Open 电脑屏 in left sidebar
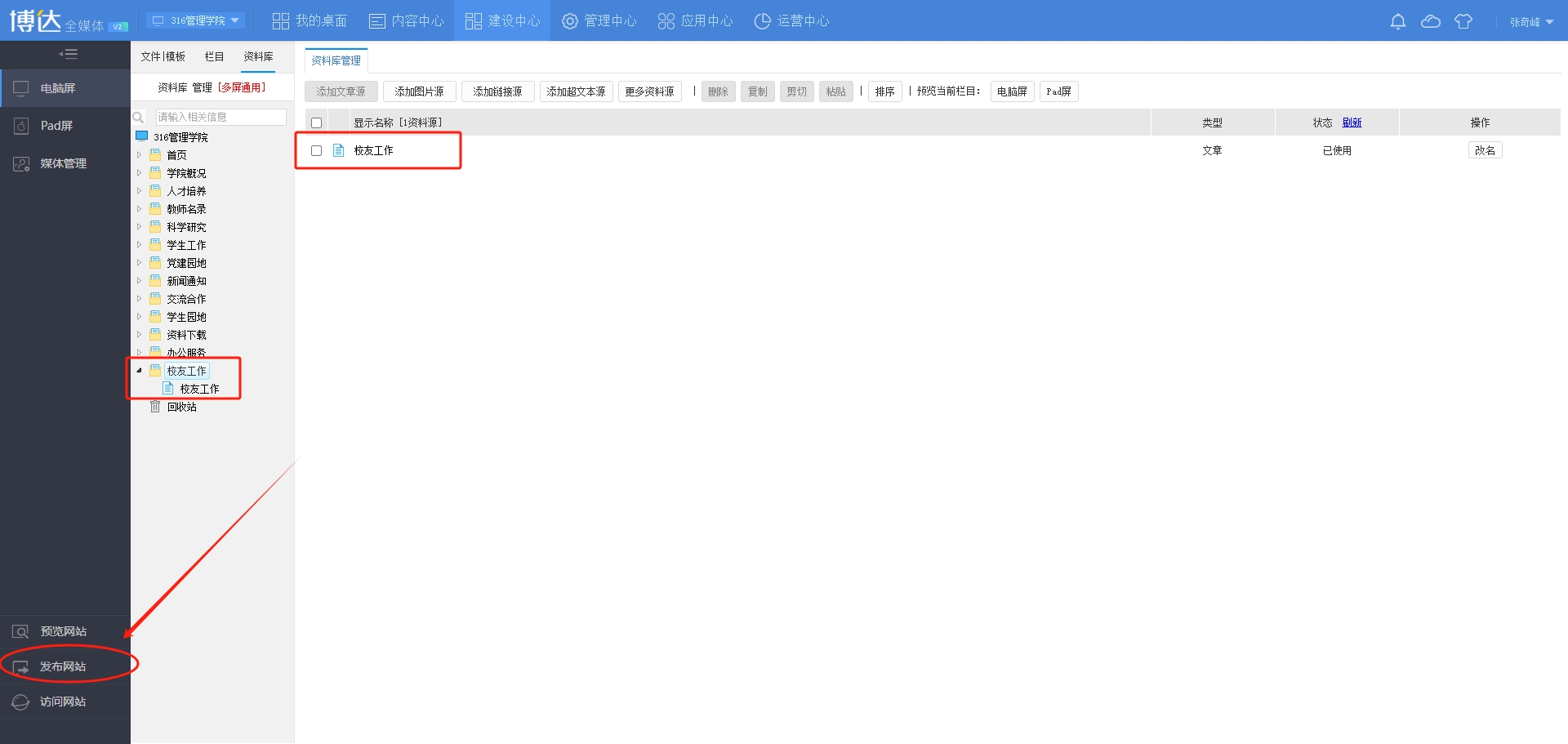 click(65, 88)
